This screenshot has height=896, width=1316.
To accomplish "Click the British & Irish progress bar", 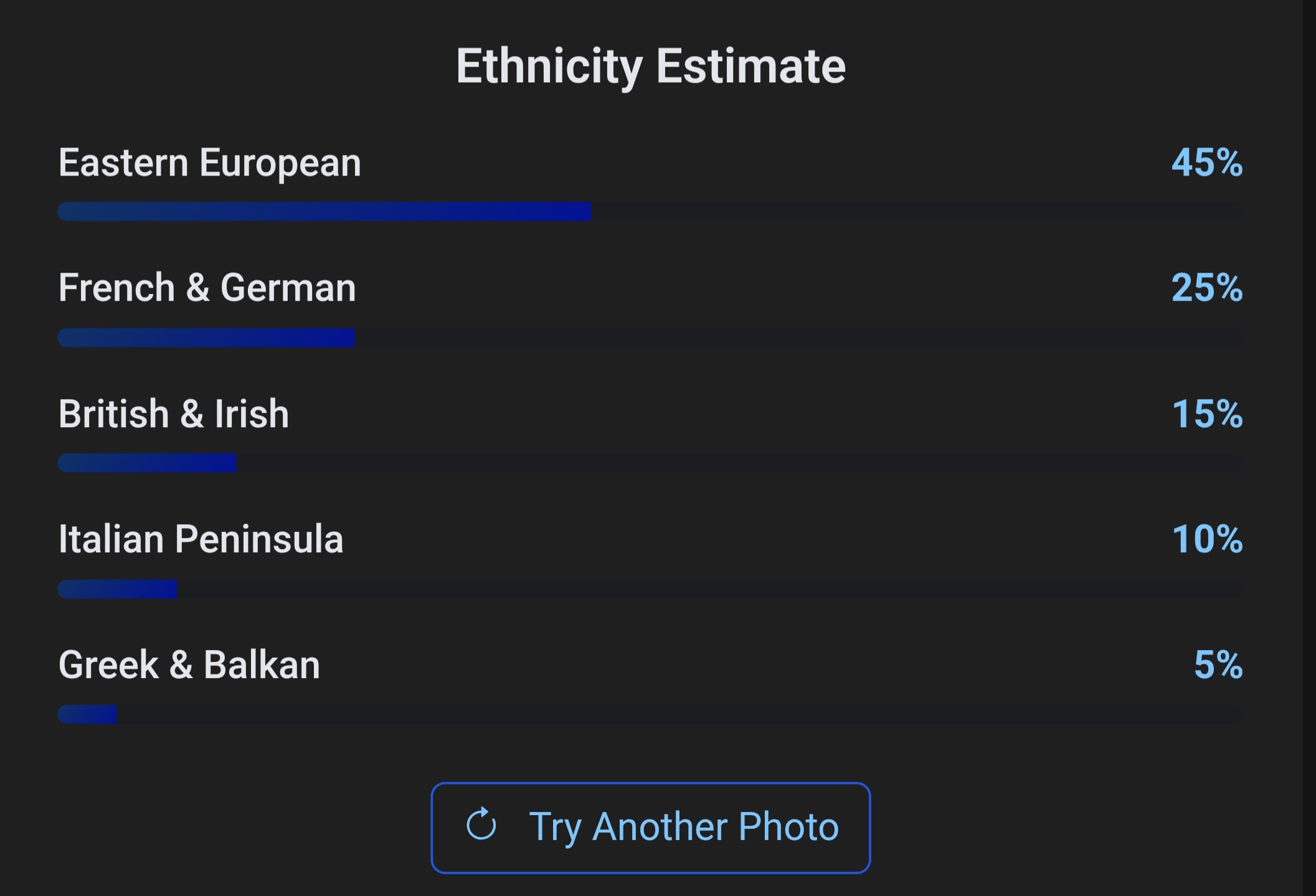I will [651, 463].
